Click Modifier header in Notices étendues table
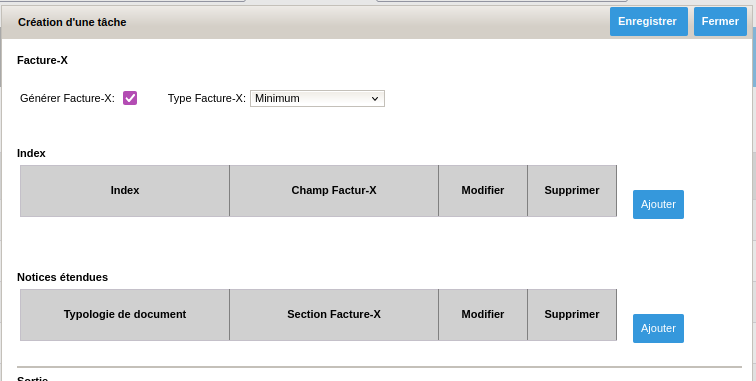The width and height of the screenshot is (756, 381). 483,314
